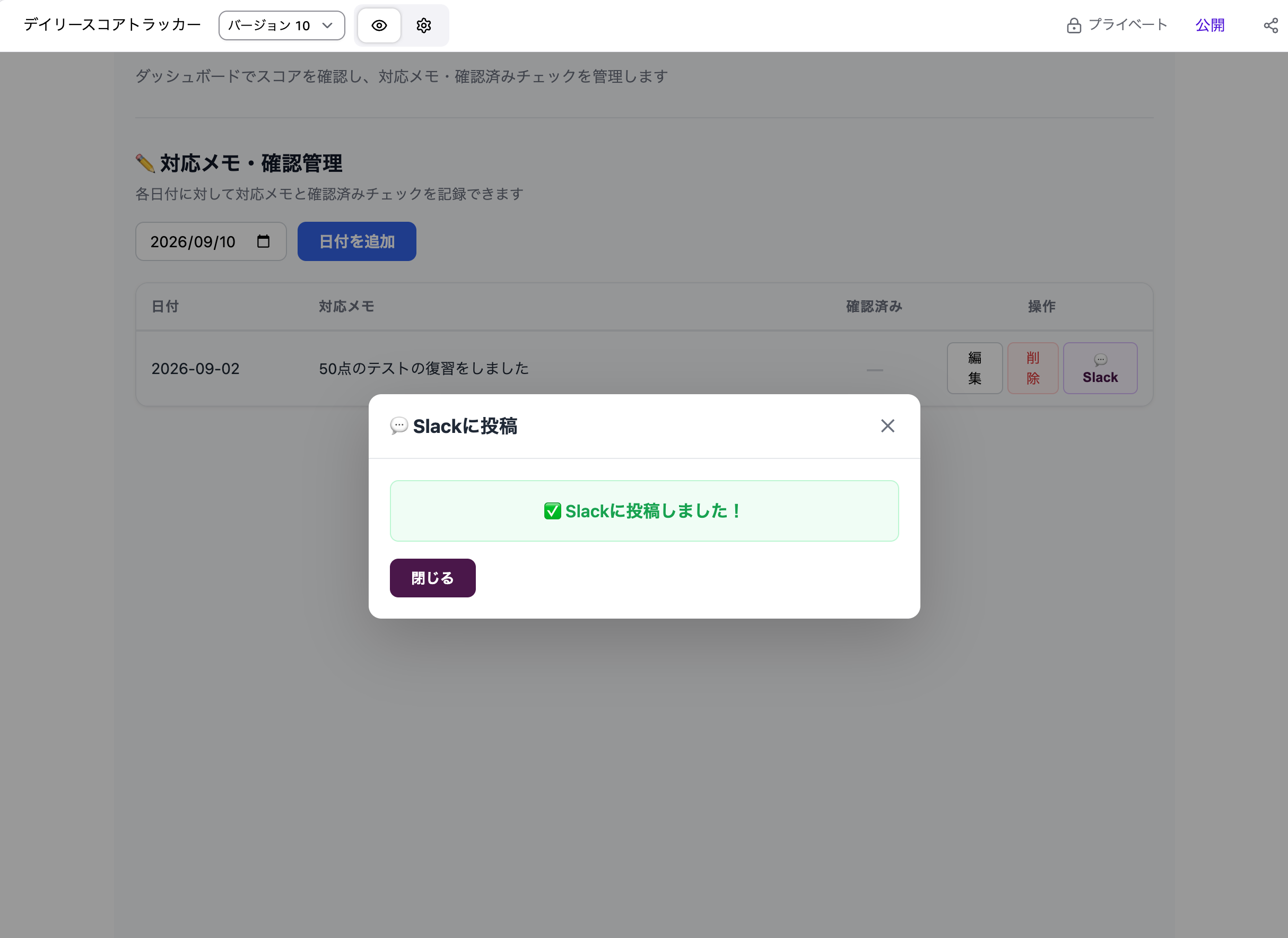Open the settings gear icon
Viewport: 1288px width, 938px height.
pos(424,25)
